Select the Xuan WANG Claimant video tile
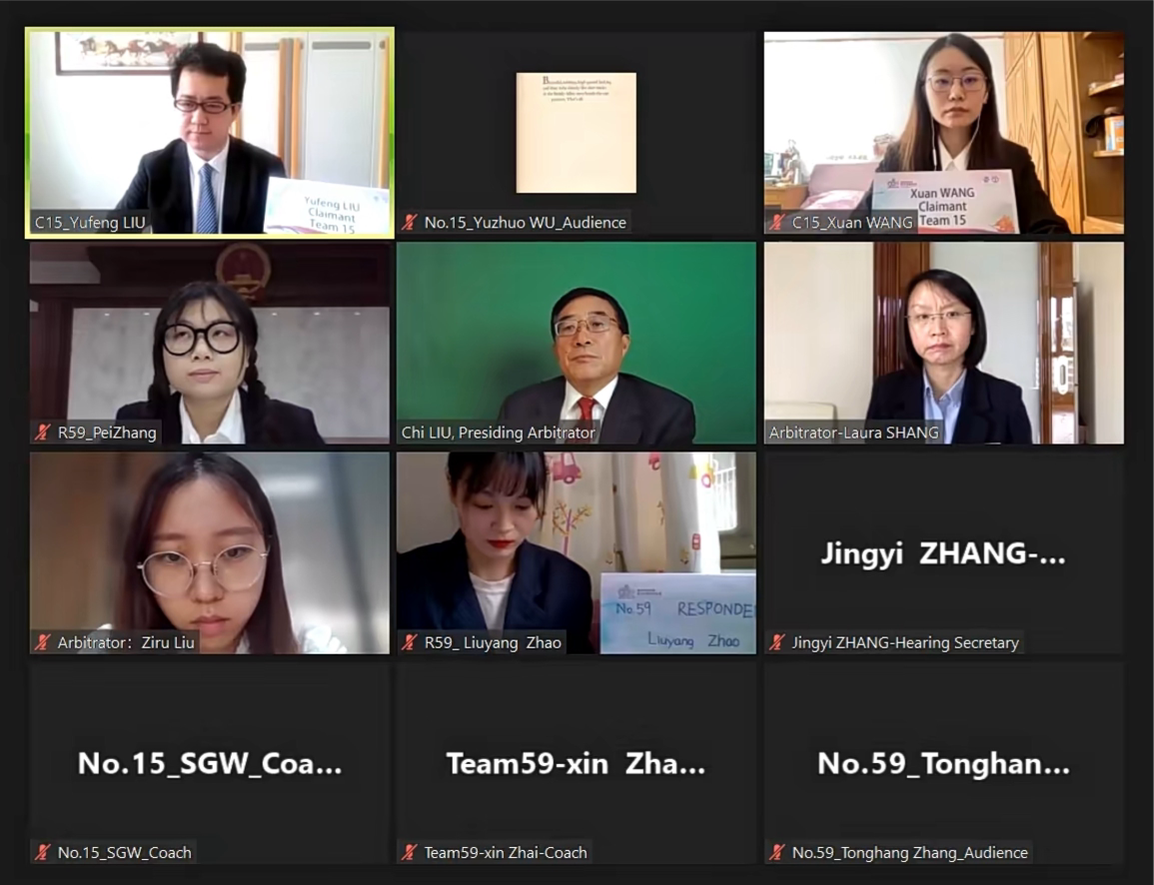Viewport: 1154px width, 885px height. 944,133
